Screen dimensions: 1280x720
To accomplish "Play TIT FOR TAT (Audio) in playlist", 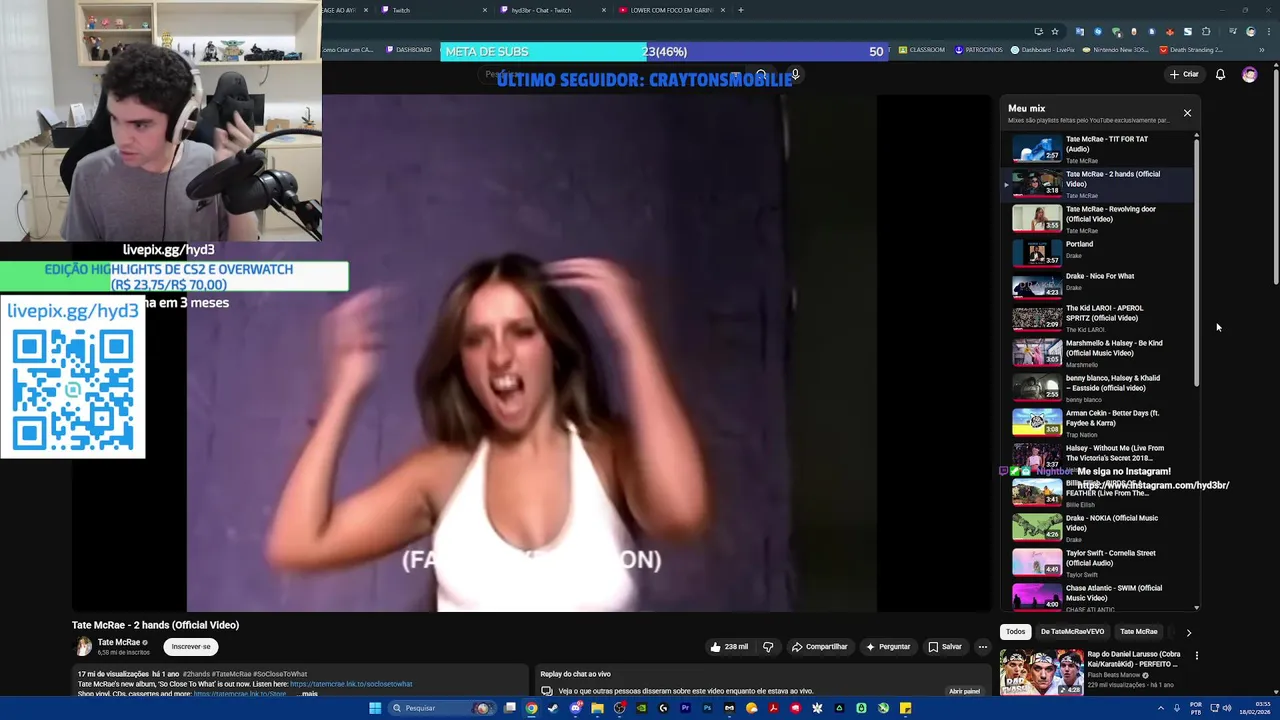I will tap(1097, 149).
